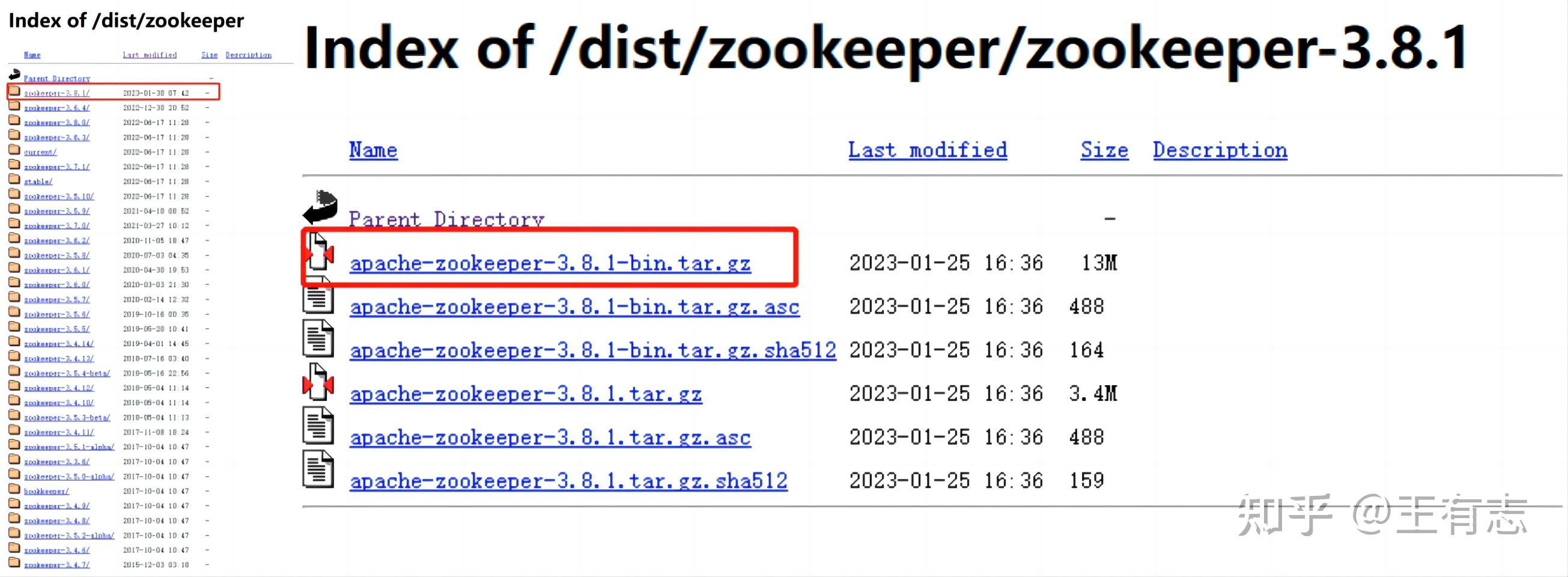This screenshot has width=1568, height=577.
Task: Open the bookkeeper/ directory link
Action: 46,491
